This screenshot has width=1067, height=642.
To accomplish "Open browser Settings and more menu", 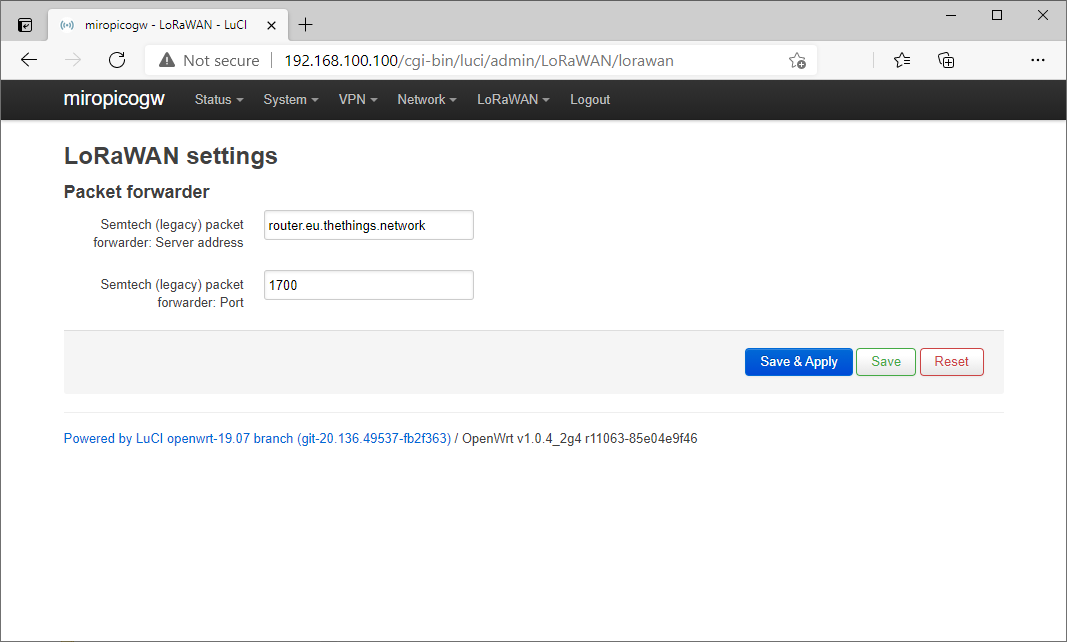I will (1038, 60).
